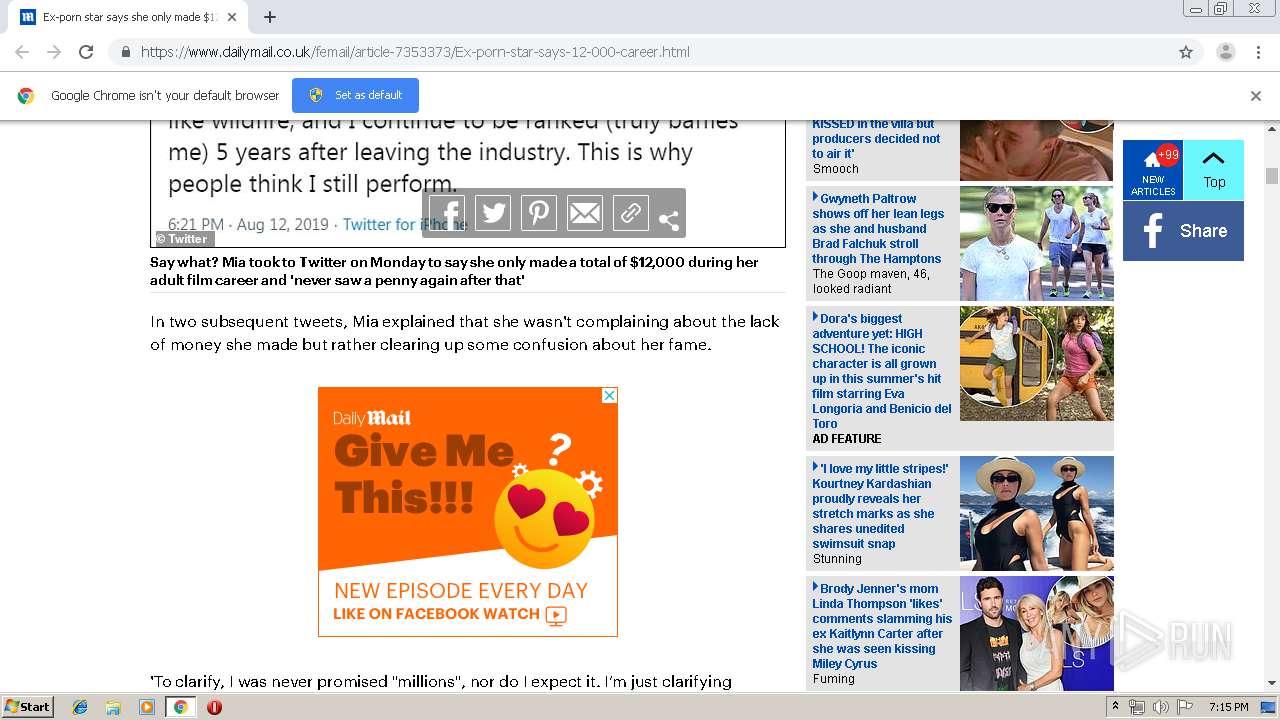
Task: Open Chrome three-dot menu
Action: coord(1258,52)
